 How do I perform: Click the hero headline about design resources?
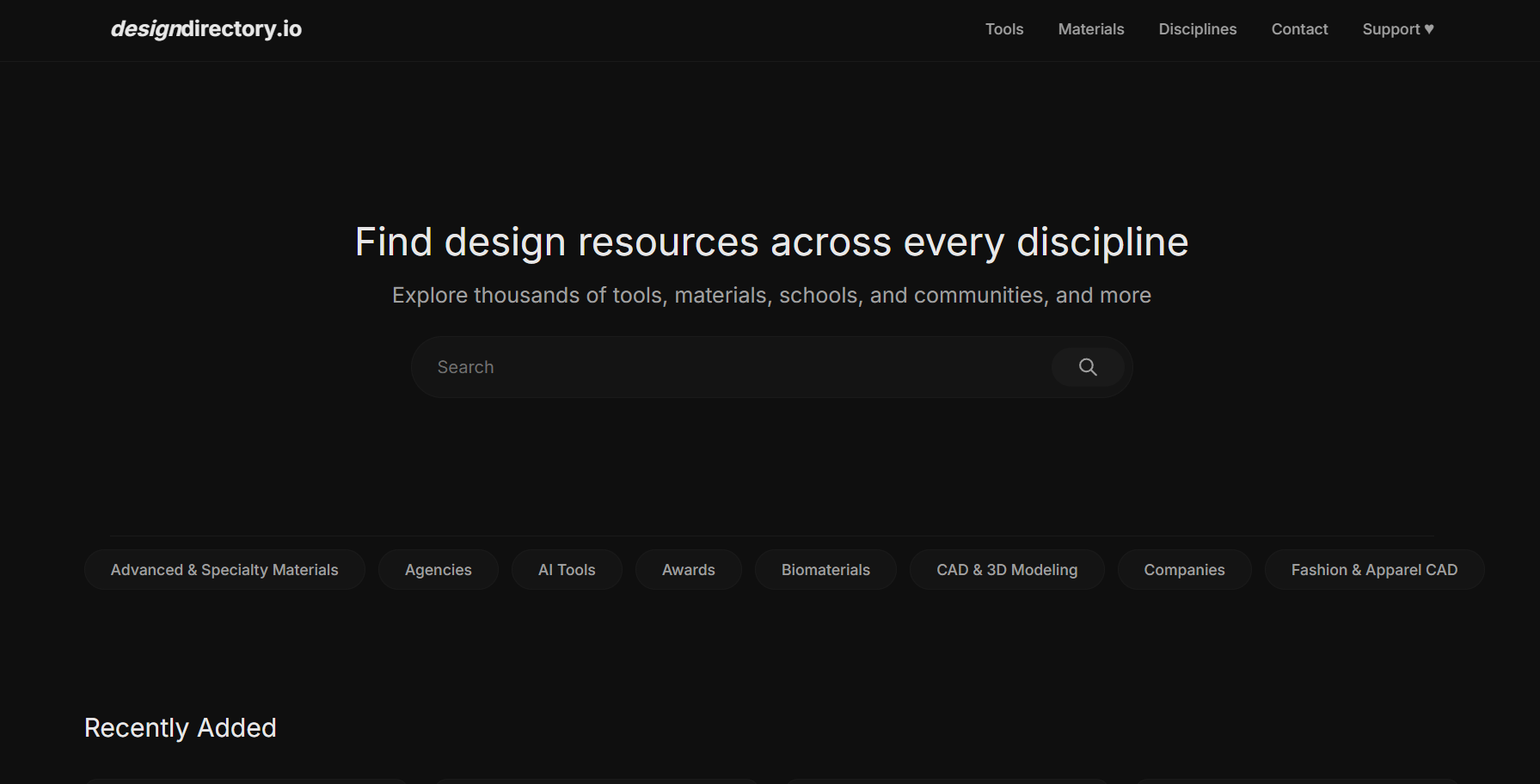(x=770, y=242)
